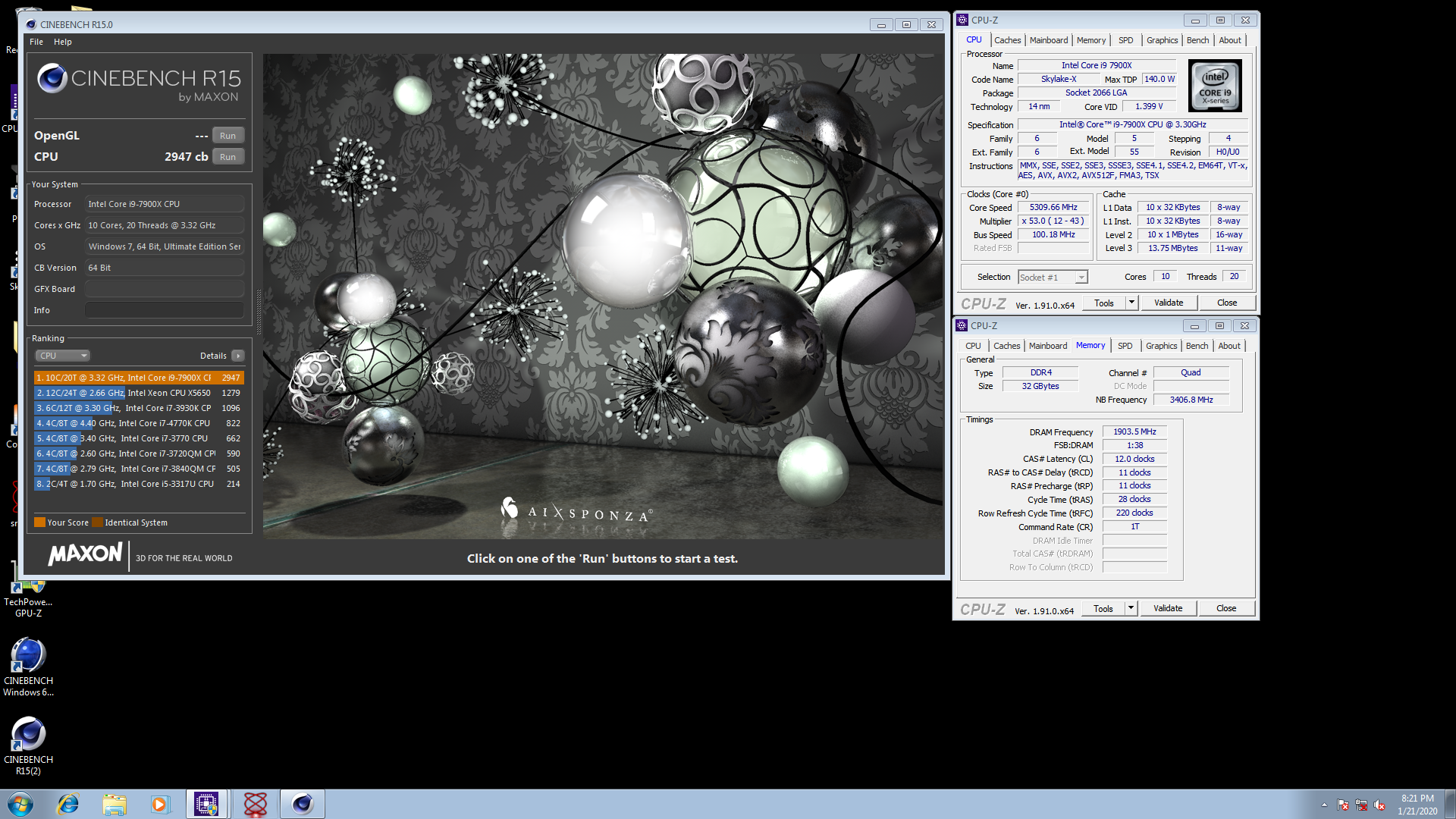Click the brown Identical System legend swatch
Screen dimensions: 1456x819
point(97,522)
